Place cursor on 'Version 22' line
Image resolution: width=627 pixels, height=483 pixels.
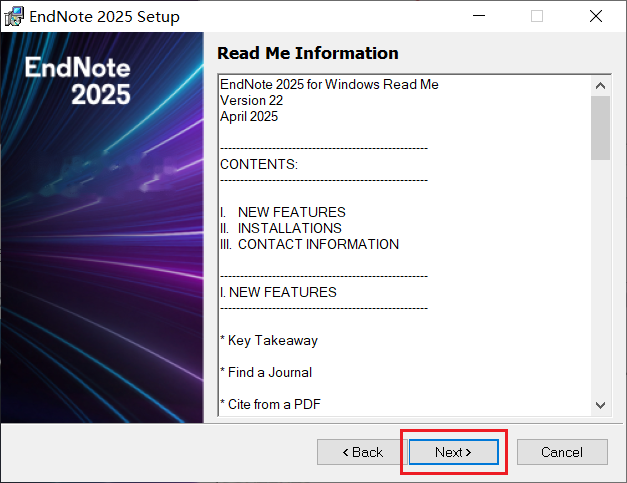(252, 100)
